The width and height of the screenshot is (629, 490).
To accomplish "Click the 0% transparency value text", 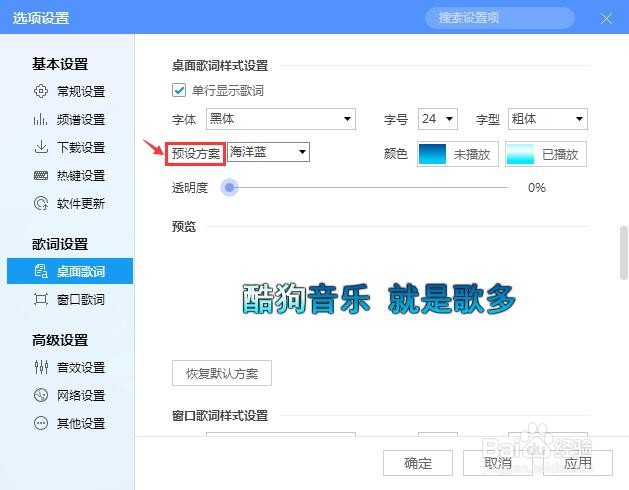I will (x=537, y=187).
